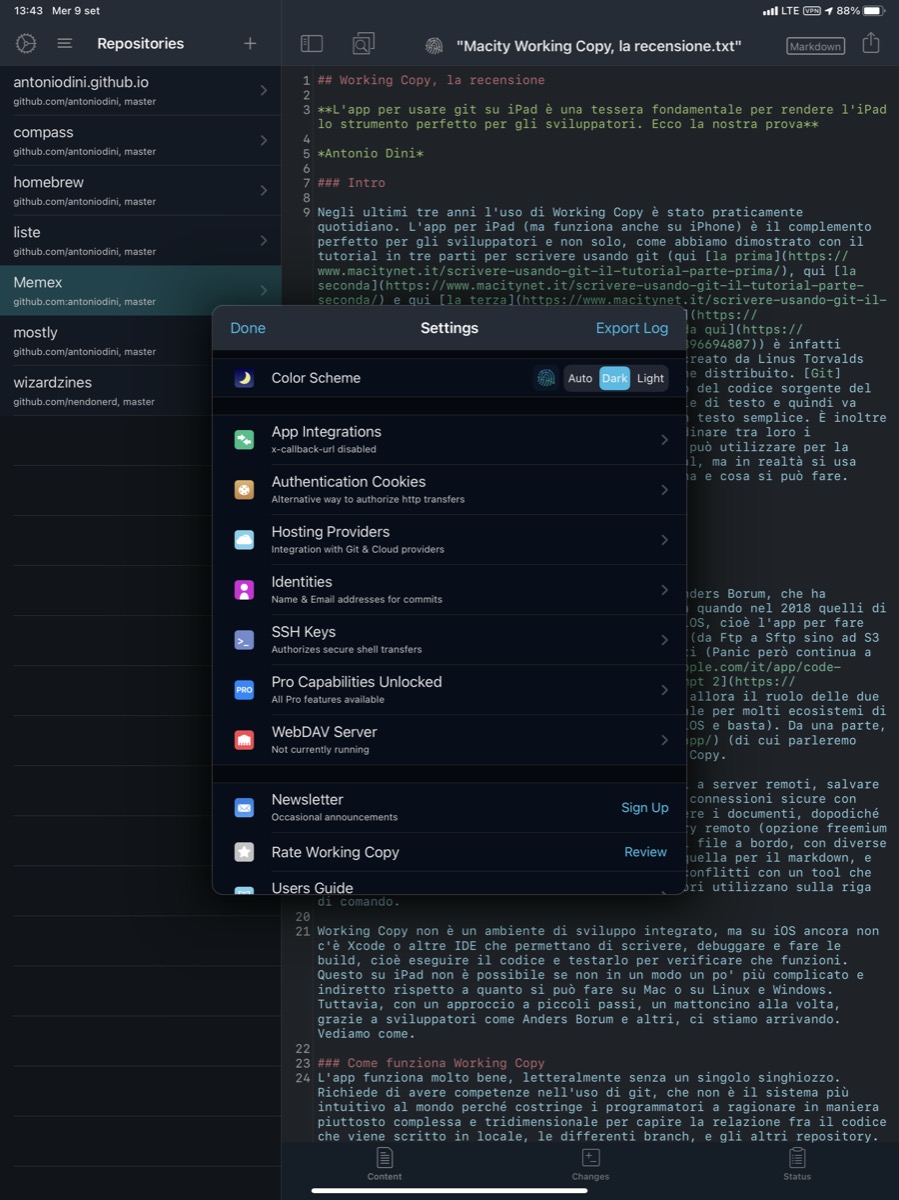Expand Authentication Cookies chevron

tap(664, 490)
